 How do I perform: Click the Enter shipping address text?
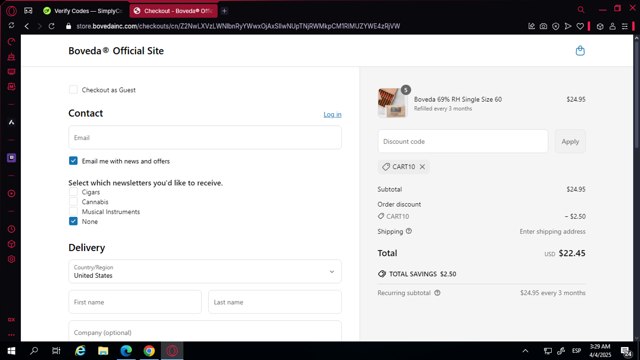coord(552,231)
